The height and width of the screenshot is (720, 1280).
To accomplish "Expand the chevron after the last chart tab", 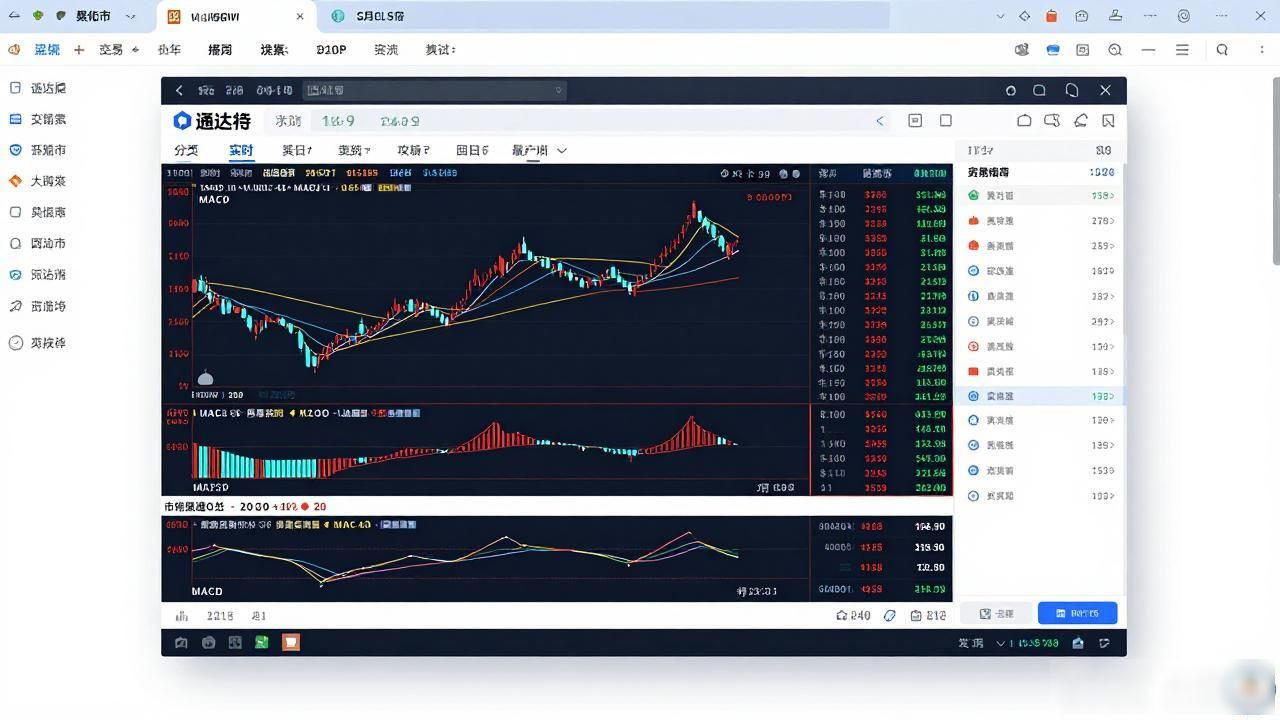I will (562, 151).
